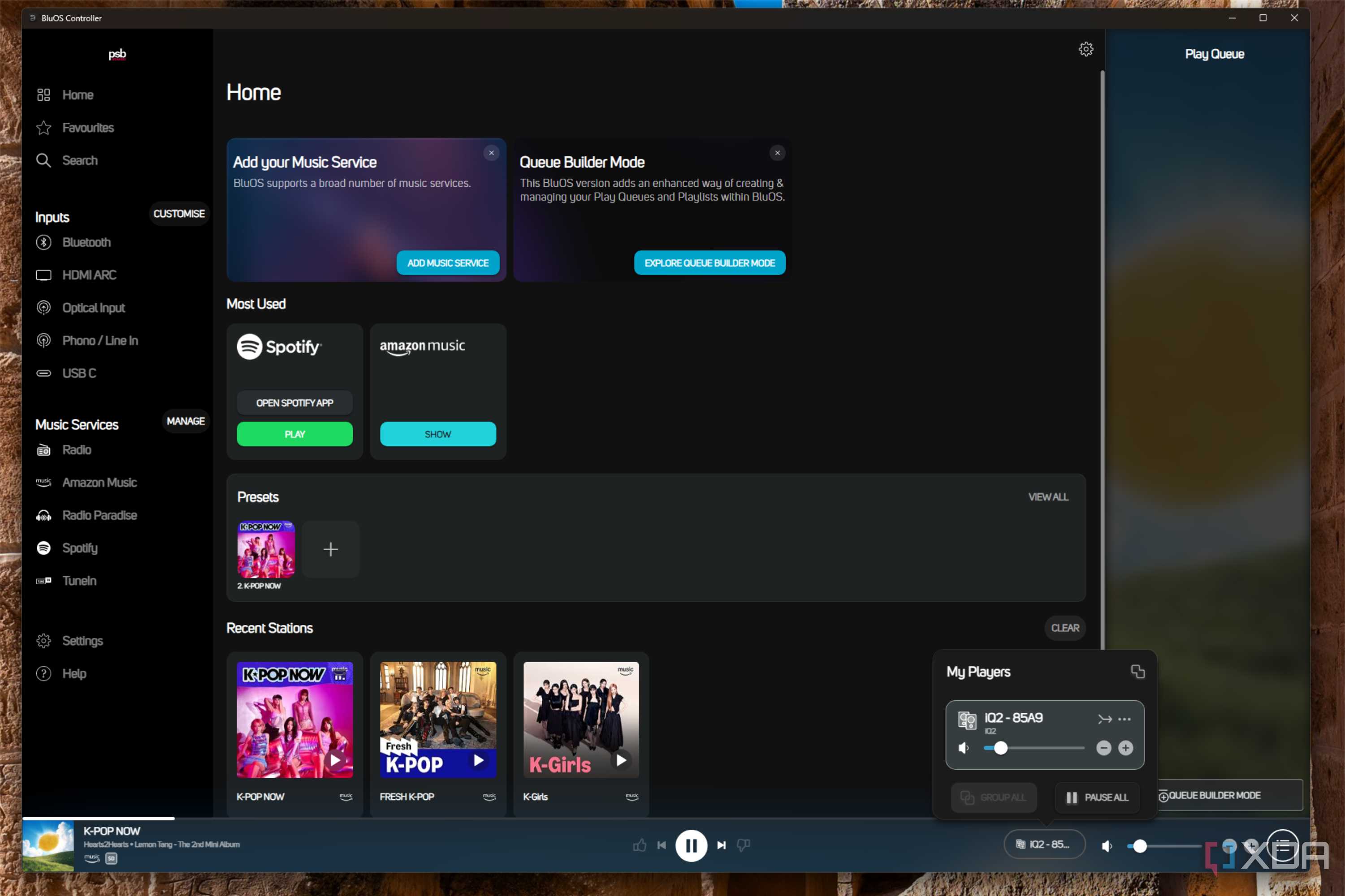
Task: Decrease IQ2 - 85A9 volume with minus button
Action: point(1103,748)
